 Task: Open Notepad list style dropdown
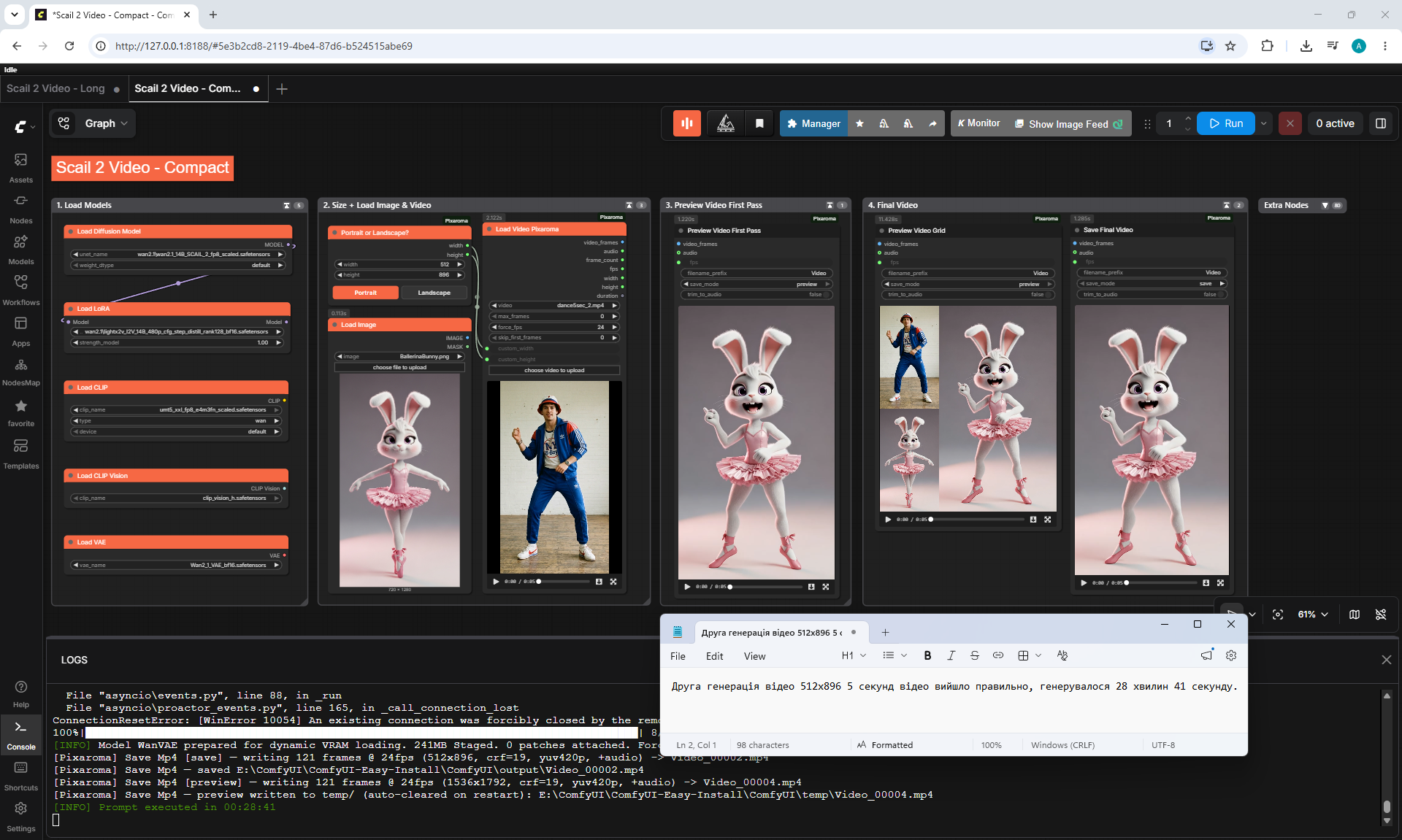coord(895,655)
